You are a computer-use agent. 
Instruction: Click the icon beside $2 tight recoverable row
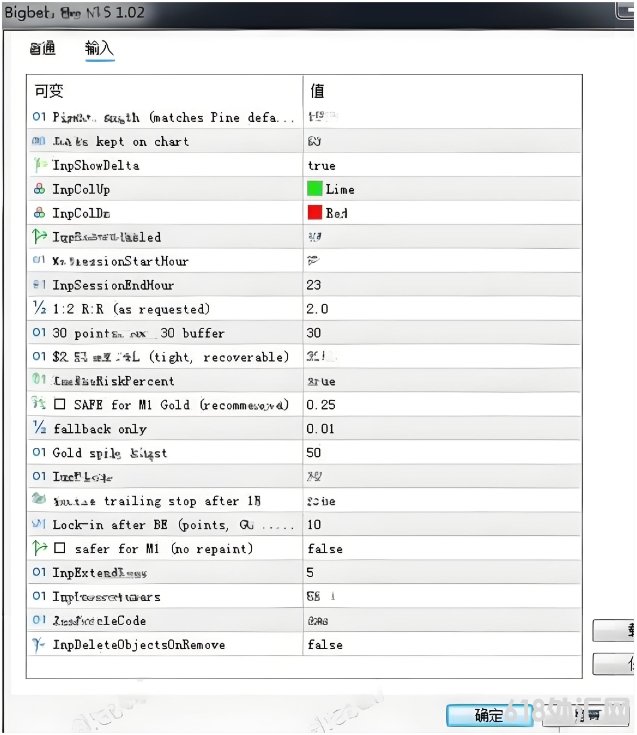39,356
